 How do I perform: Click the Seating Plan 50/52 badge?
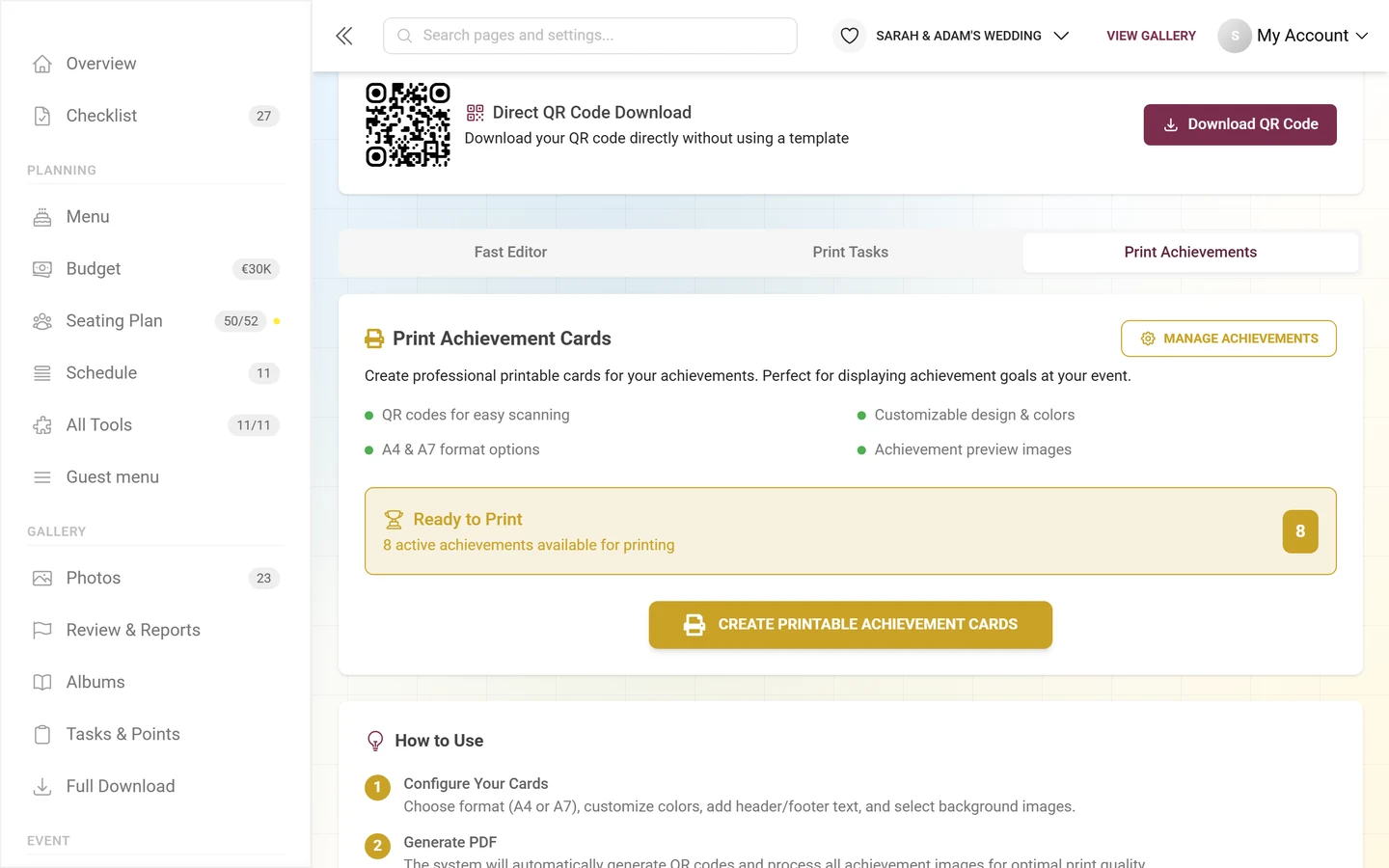pyautogui.click(x=241, y=321)
